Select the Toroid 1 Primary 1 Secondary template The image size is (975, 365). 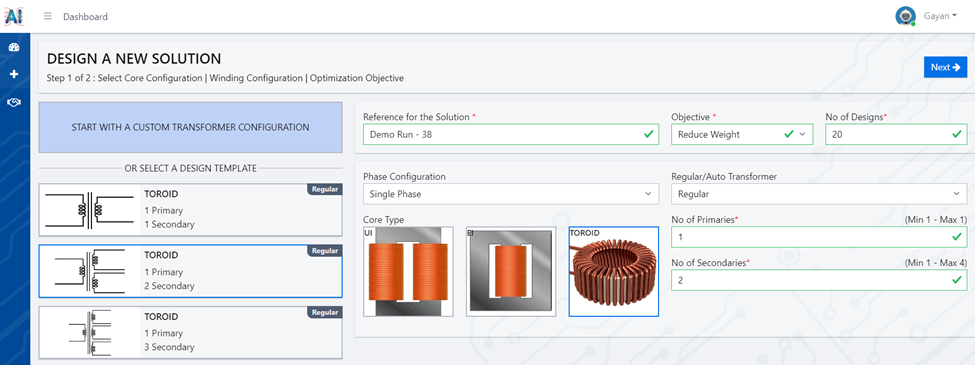pyautogui.click(x=190, y=210)
